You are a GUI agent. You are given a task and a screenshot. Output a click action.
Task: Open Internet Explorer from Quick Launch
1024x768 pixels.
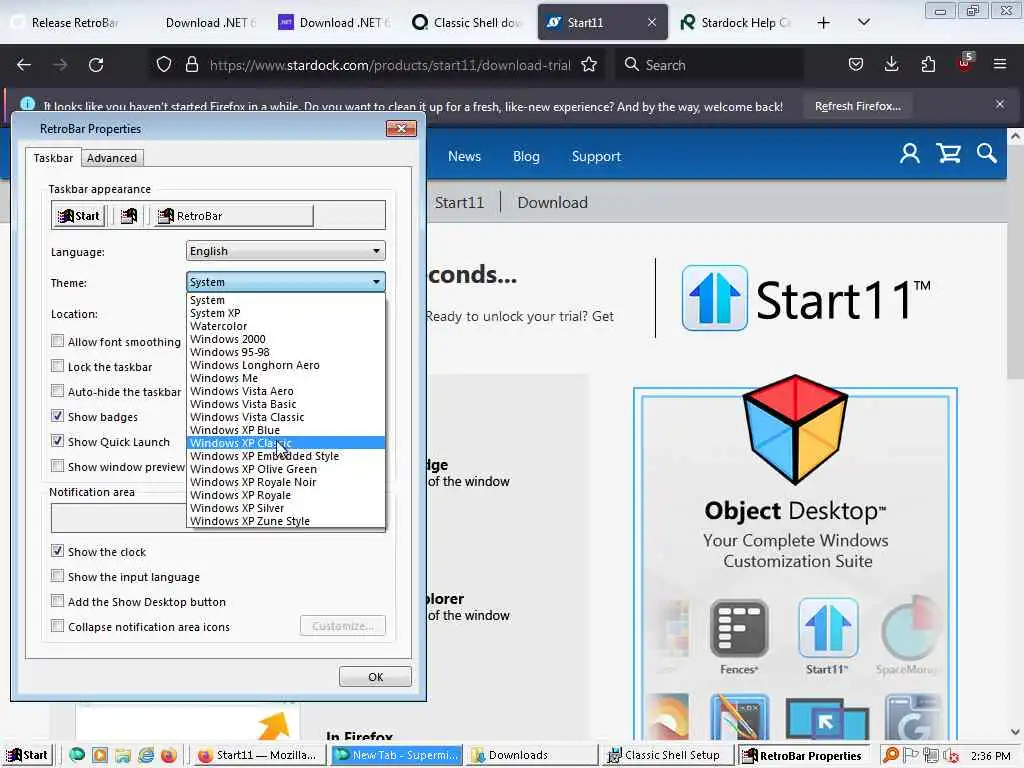(x=146, y=756)
